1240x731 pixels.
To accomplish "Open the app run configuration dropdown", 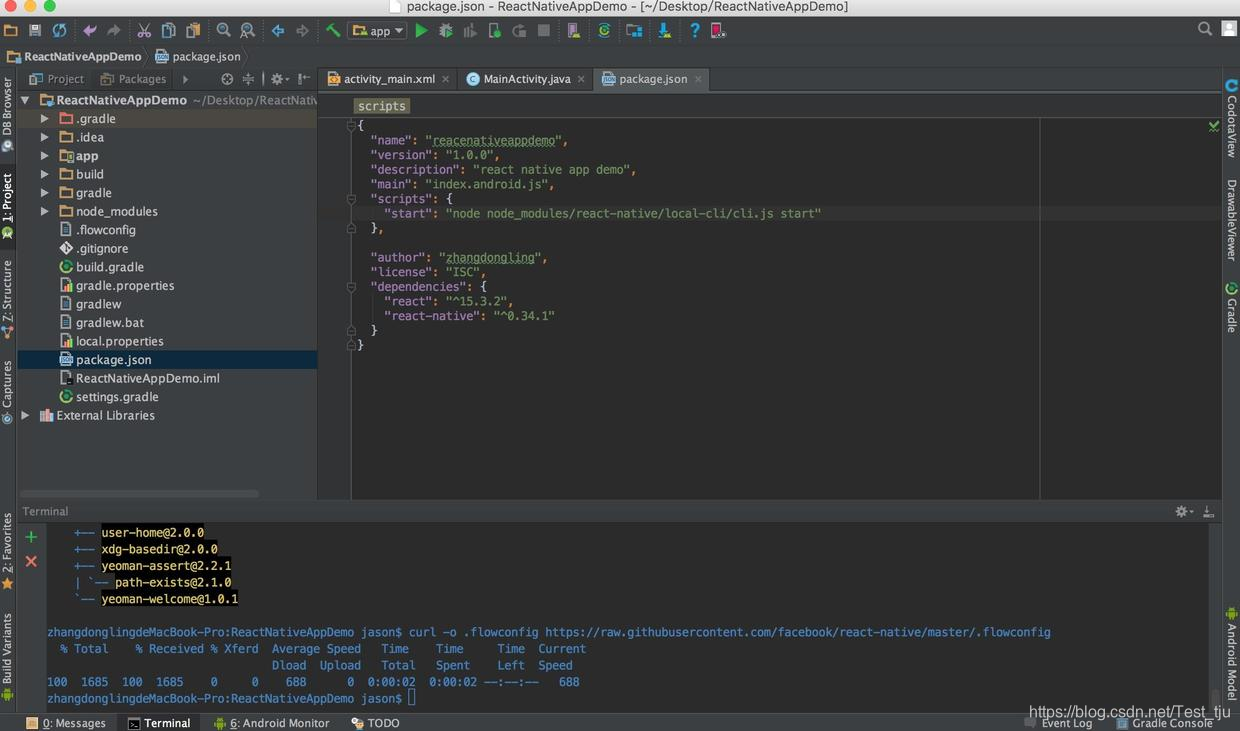I will point(377,31).
